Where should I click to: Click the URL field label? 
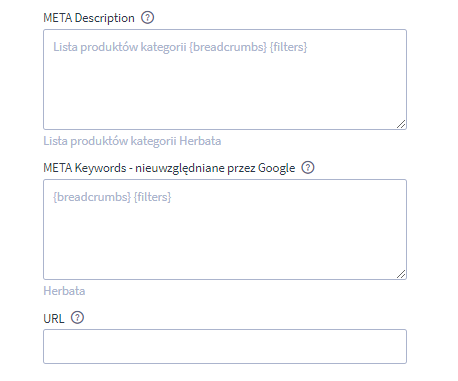coord(54,319)
